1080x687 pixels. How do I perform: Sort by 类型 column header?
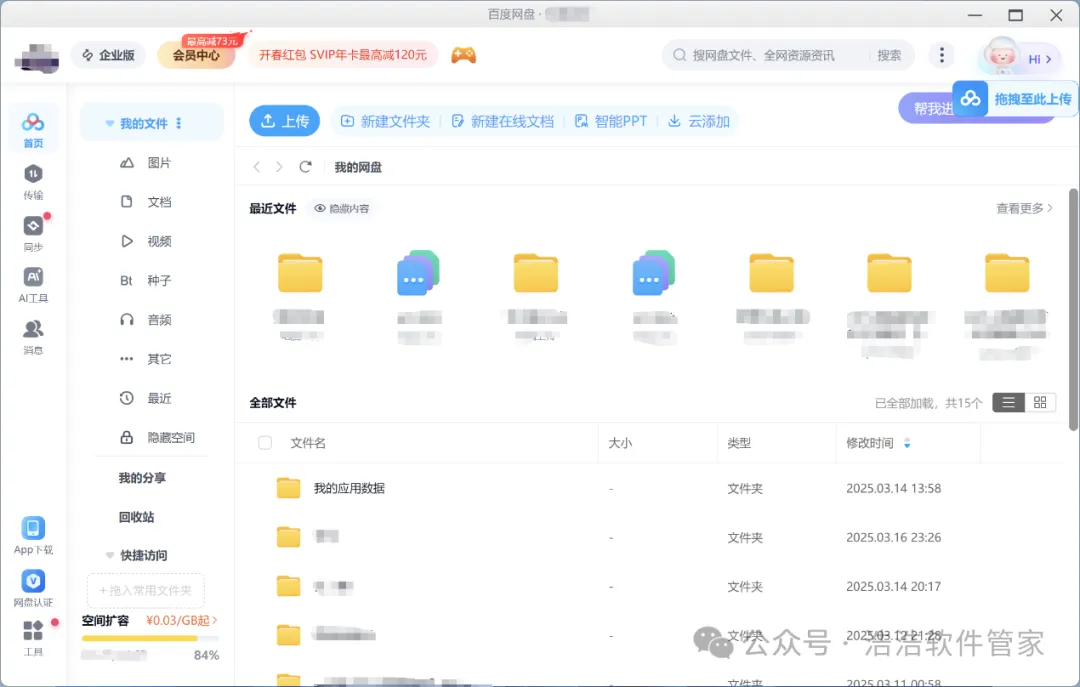click(739, 443)
